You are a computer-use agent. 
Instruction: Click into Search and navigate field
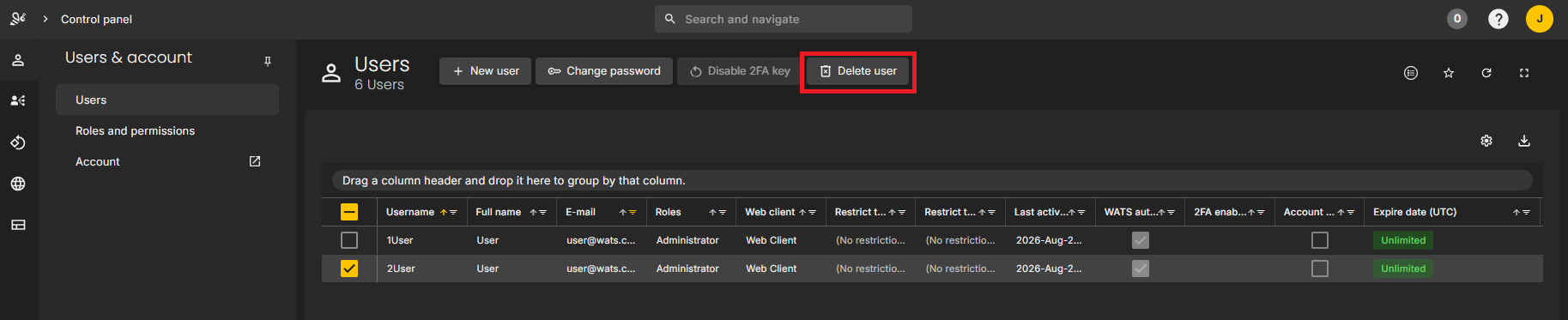pyautogui.click(x=784, y=19)
